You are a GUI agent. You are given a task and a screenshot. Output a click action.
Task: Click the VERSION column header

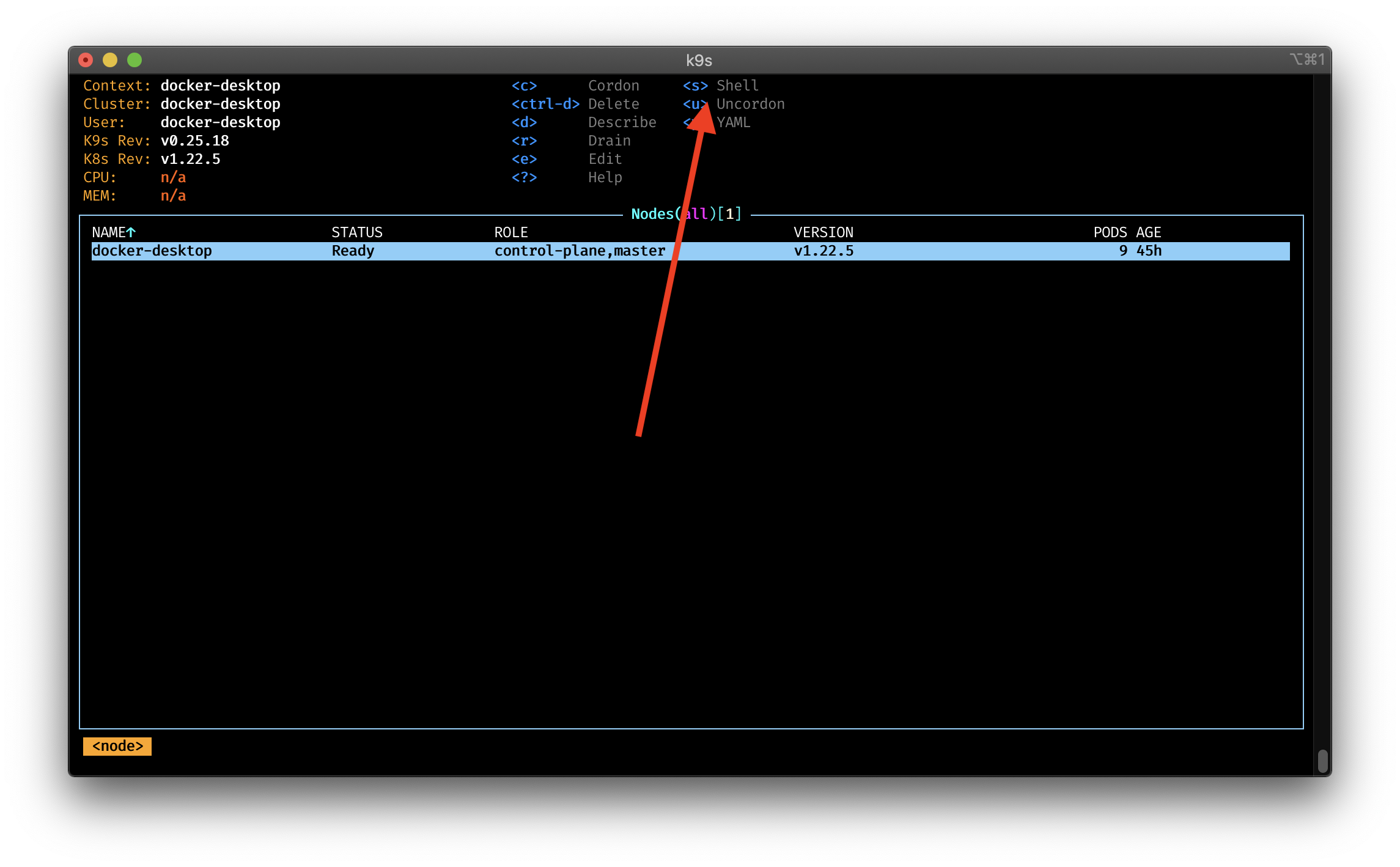[823, 232]
